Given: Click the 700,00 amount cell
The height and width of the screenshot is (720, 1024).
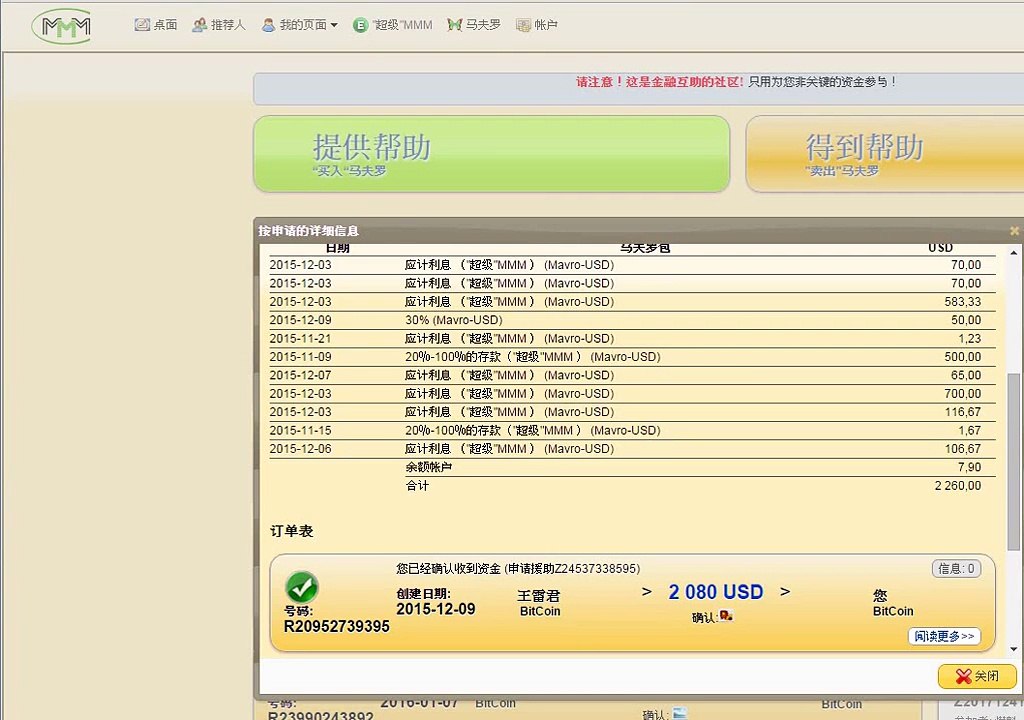Looking at the screenshot, I should 963,393.
